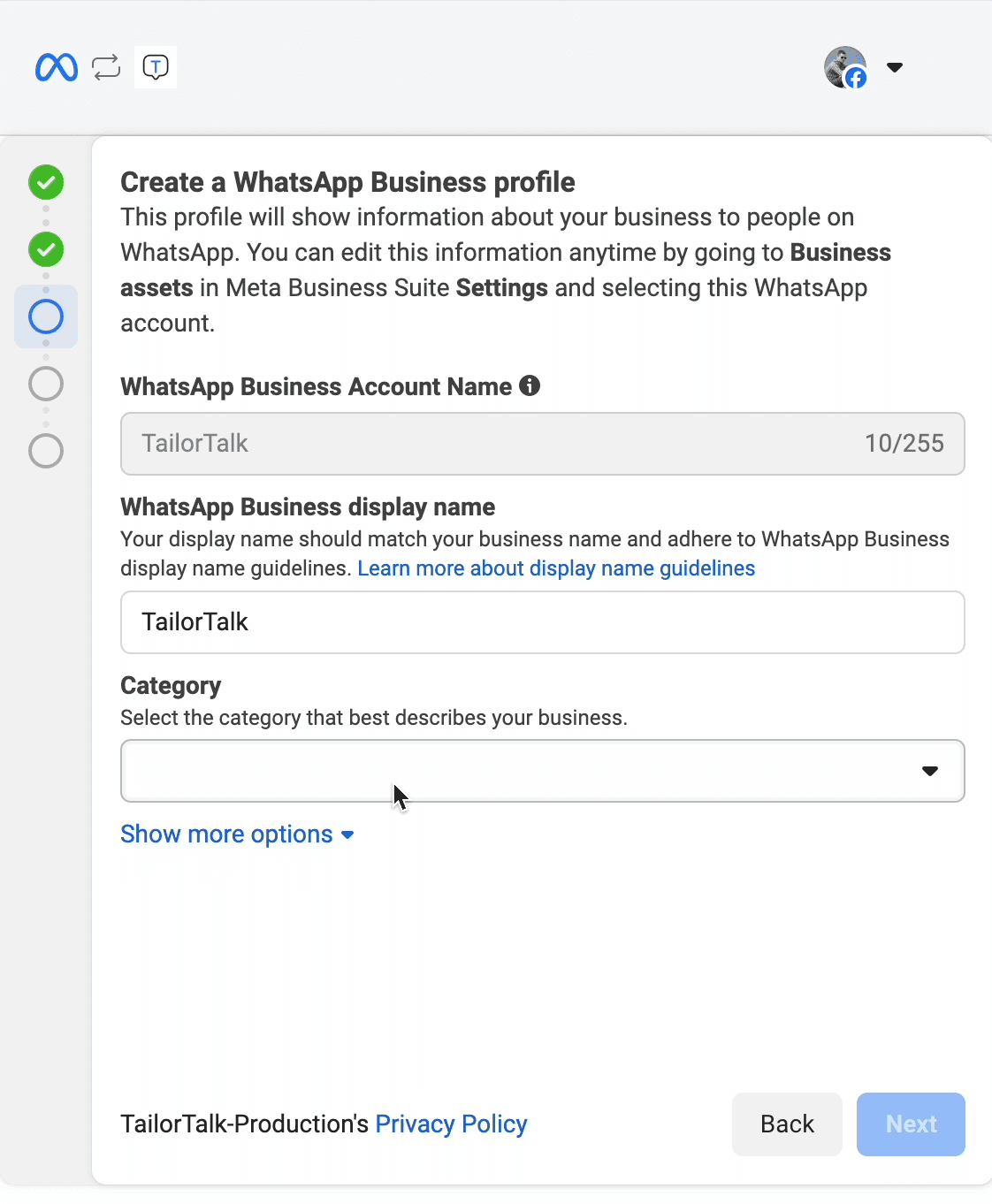Click the '10/255' character counter
The height and width of the screenshot is (1204, 992).
pyautogui.click(x=904, y=444)
